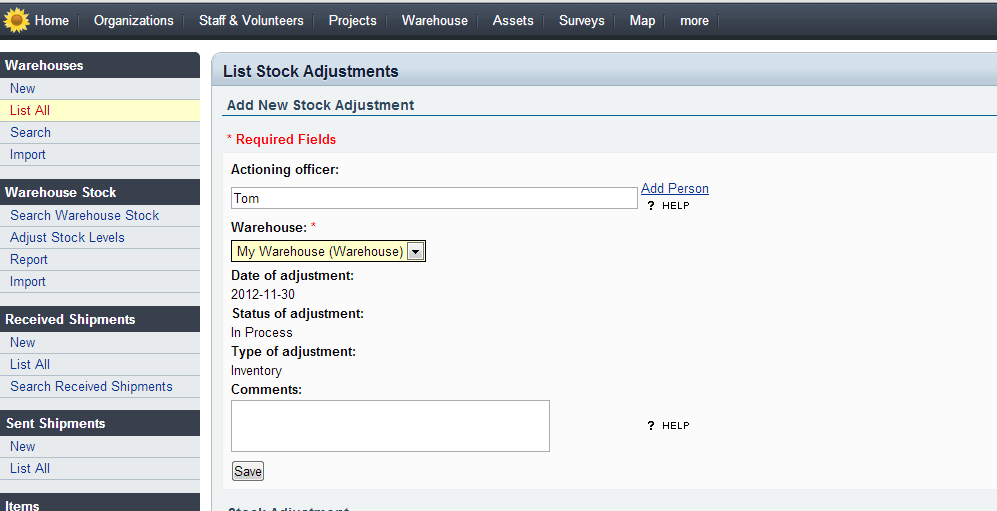The width and height of the screenshot is (997, 511).
Task: Click Search Warehouse Stock sidebar link
Action: pyautogui.click(x=85, y=215)
